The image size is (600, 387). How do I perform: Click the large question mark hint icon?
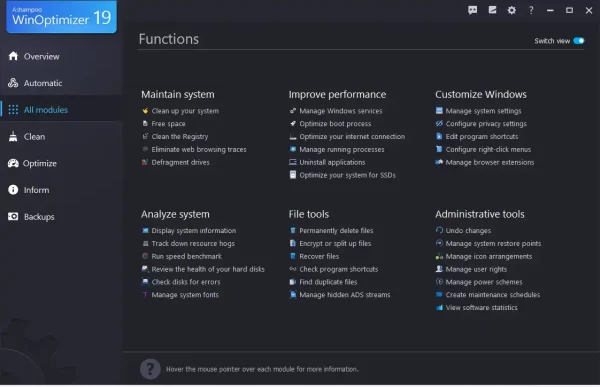[150, 369]
